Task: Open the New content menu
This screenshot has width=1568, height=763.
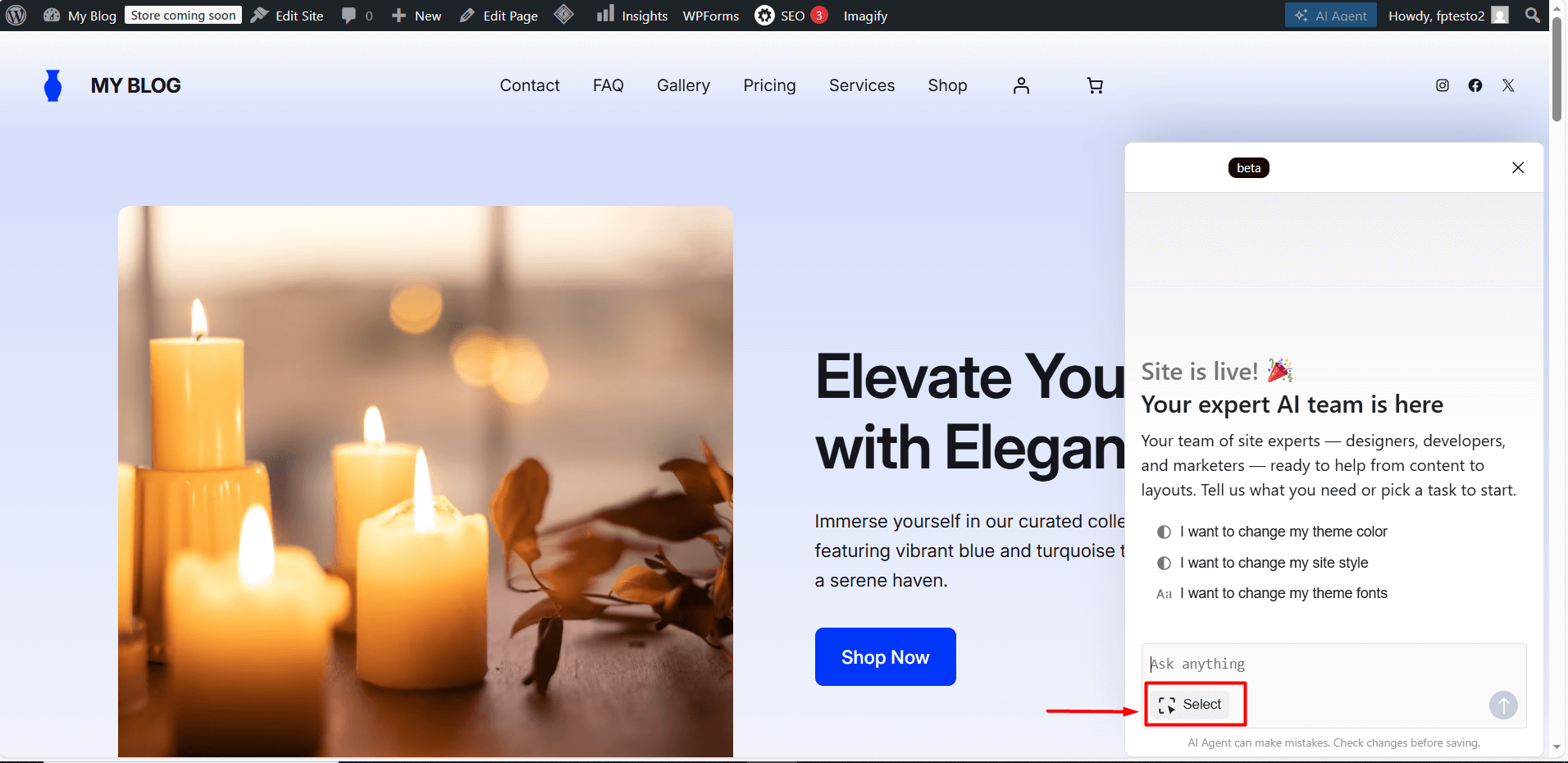Action: pyautogui.click(x=417, y=16)
